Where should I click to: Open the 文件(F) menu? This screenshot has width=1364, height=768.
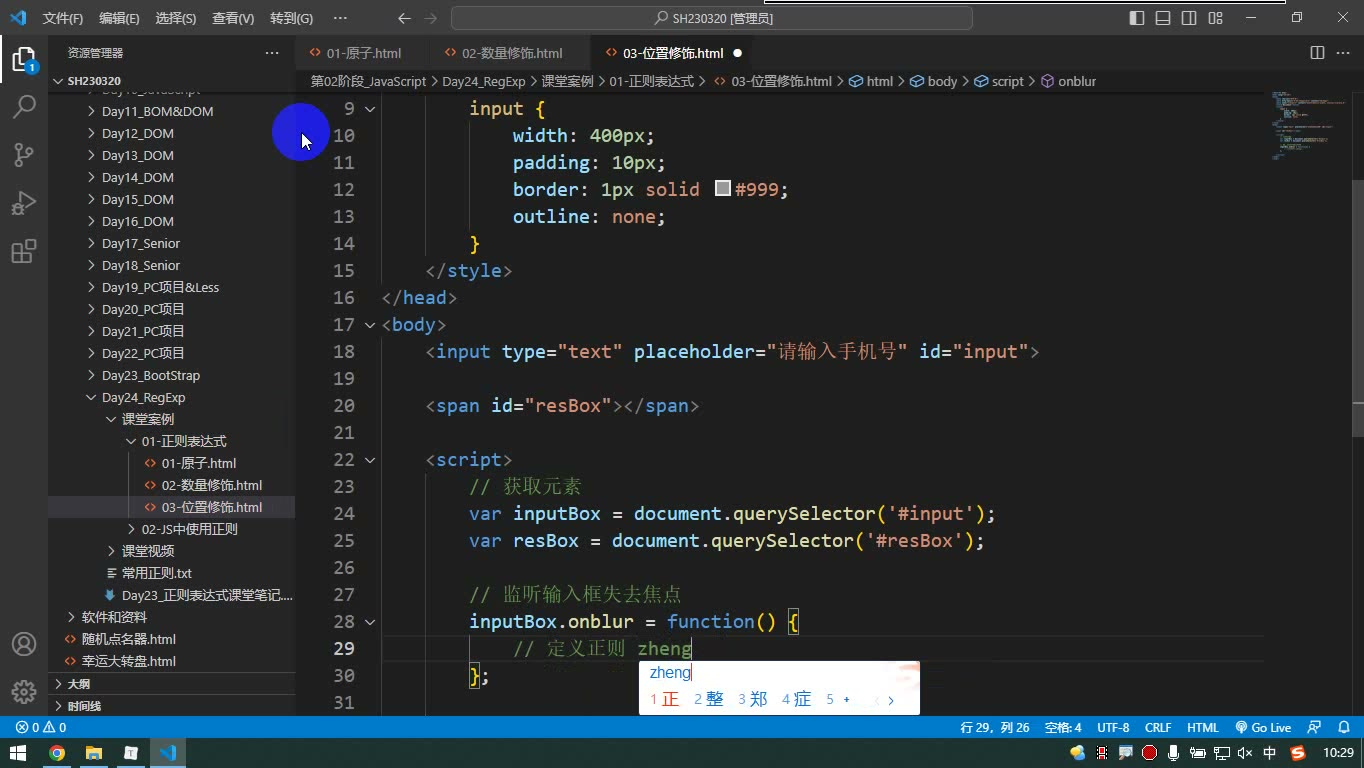click(x=63, y=18)
